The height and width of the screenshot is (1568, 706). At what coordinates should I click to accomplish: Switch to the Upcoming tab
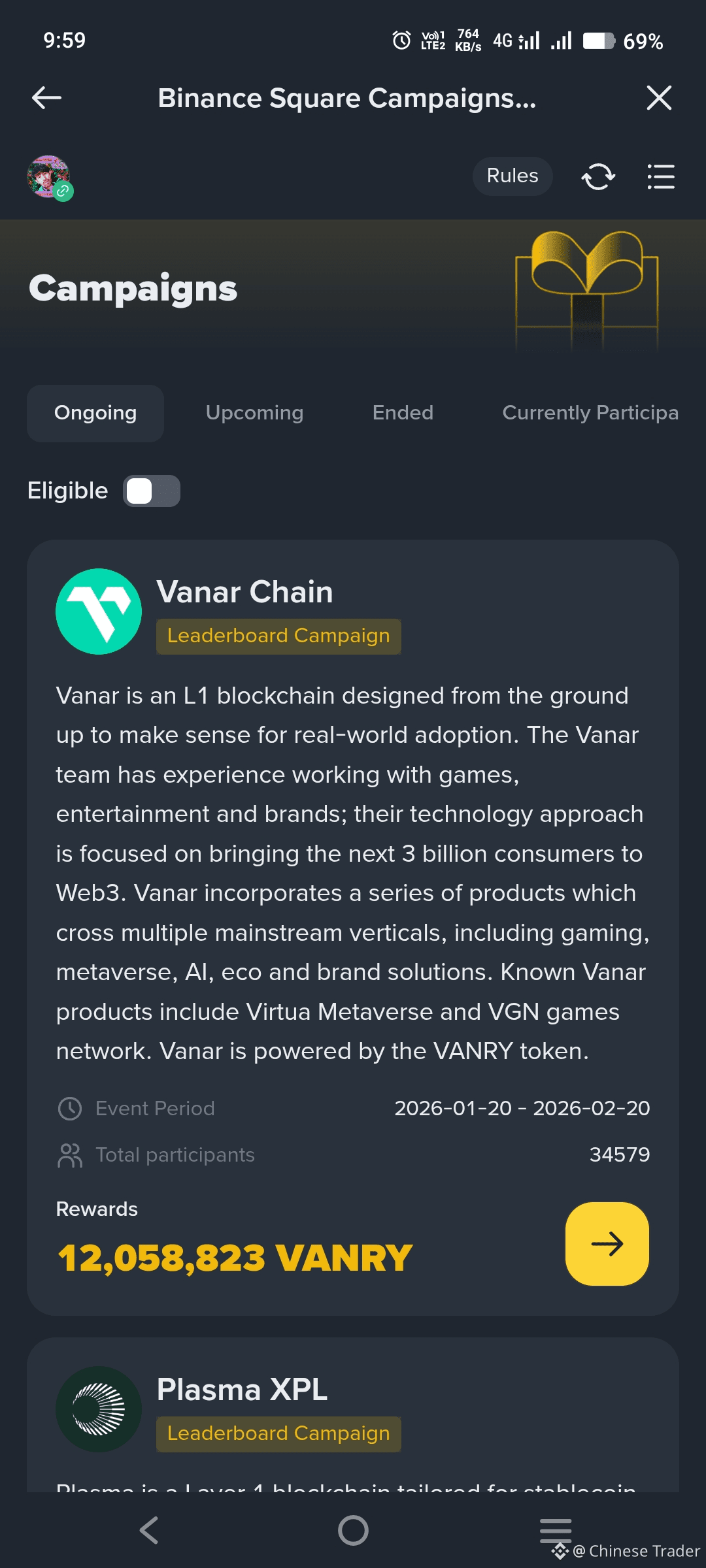click(x=254, y=413)
